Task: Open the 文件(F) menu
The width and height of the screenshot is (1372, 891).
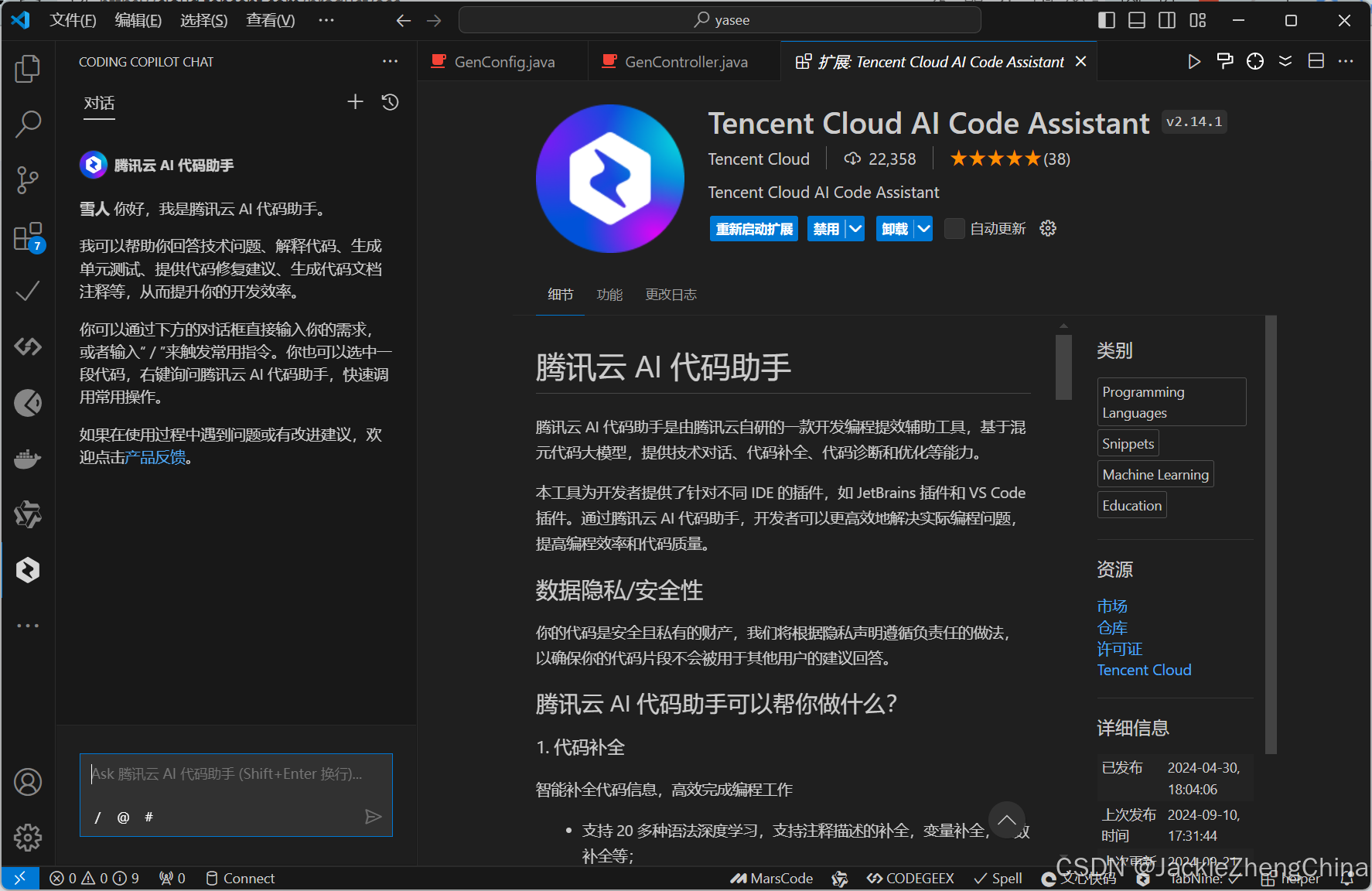Action: [x=73, y=21]
